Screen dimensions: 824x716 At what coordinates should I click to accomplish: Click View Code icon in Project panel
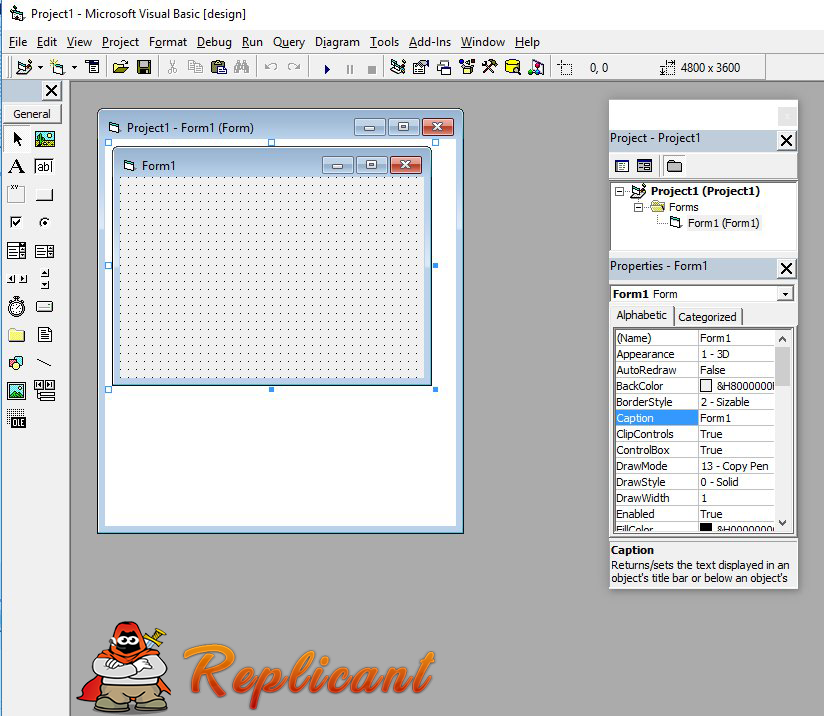coord(622,166)
